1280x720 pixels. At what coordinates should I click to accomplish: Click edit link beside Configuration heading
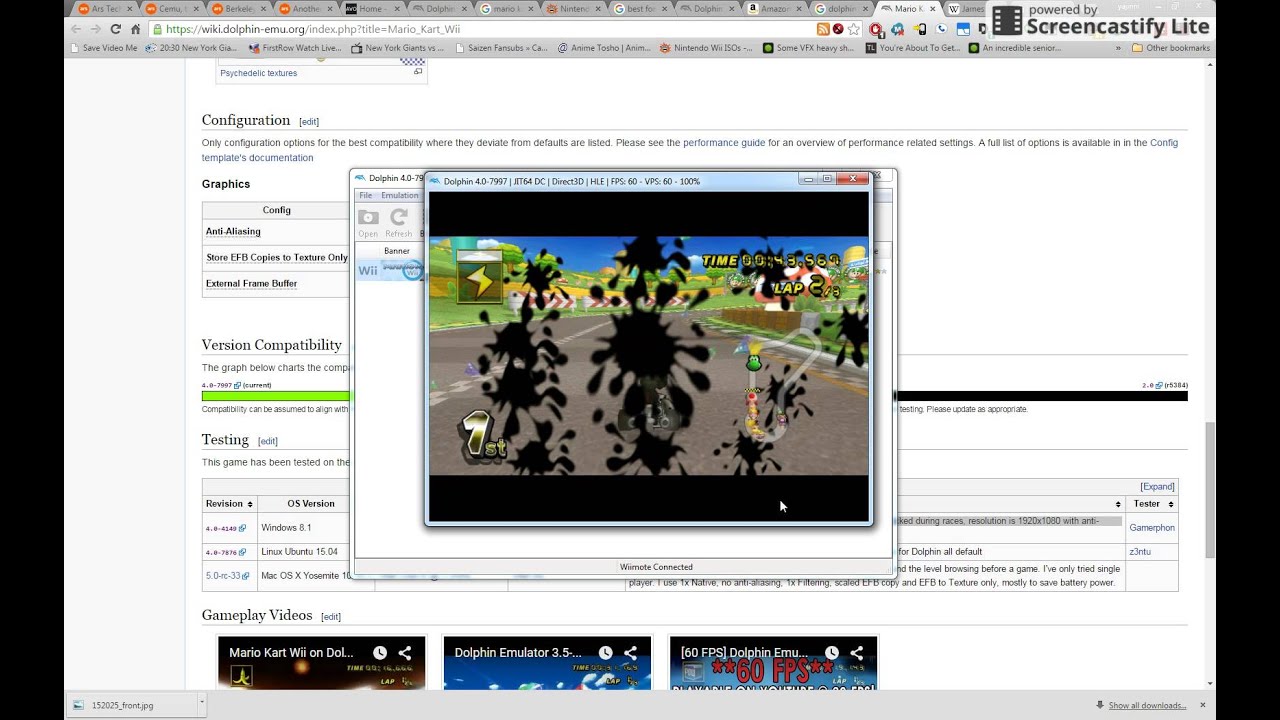click(x=309, y=122)
